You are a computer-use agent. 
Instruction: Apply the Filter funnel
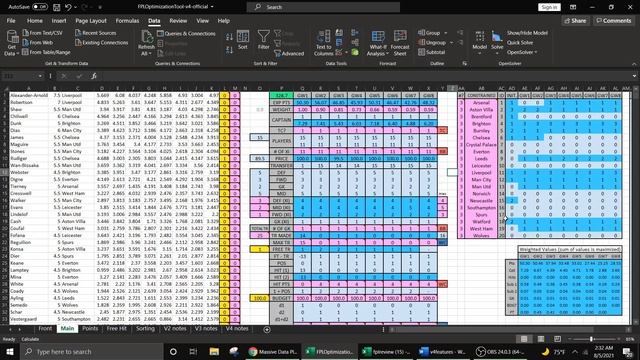point(264,40)
